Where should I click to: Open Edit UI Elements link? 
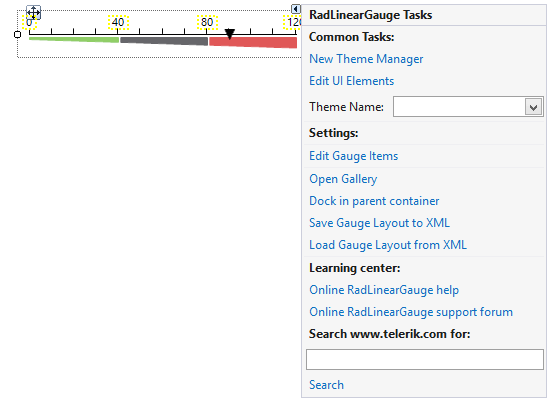pyautogui.click(x=352, y=81)
